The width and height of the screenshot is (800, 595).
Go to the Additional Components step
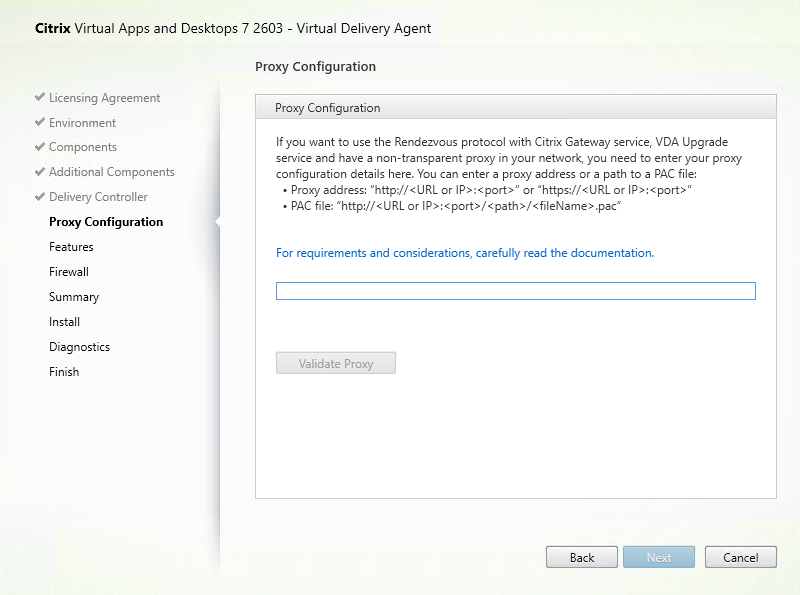(112, 172)
